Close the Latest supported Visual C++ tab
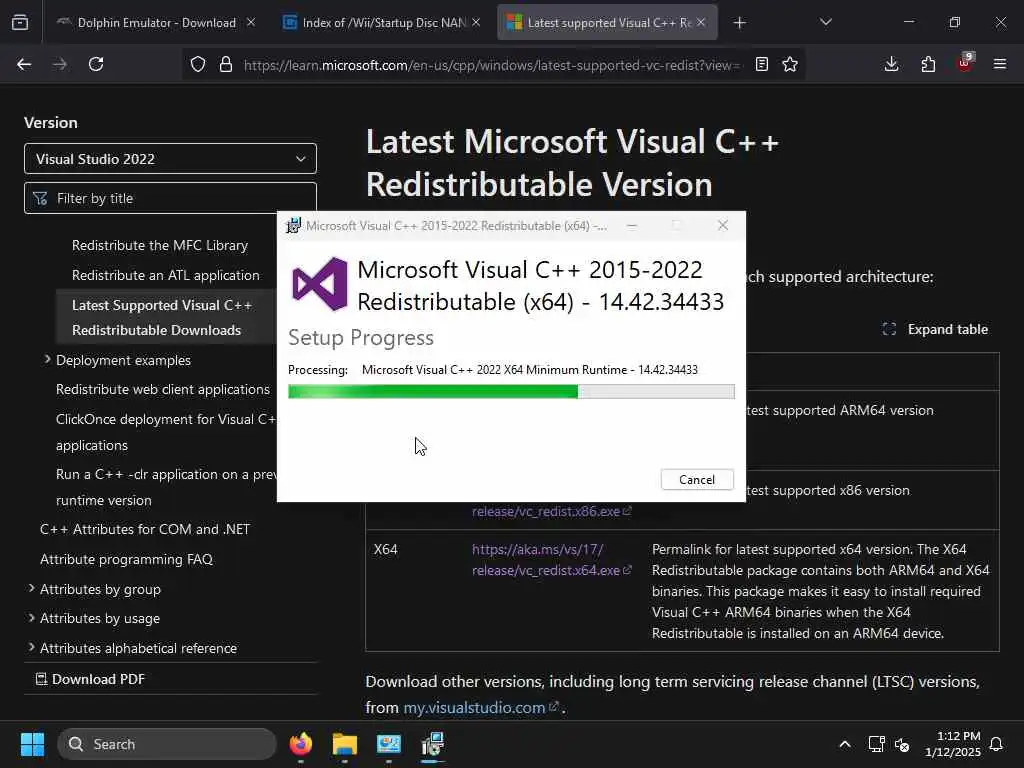The height and width of the screenshot is (768, 1024). pyautogui.click(x=701, y=22)
